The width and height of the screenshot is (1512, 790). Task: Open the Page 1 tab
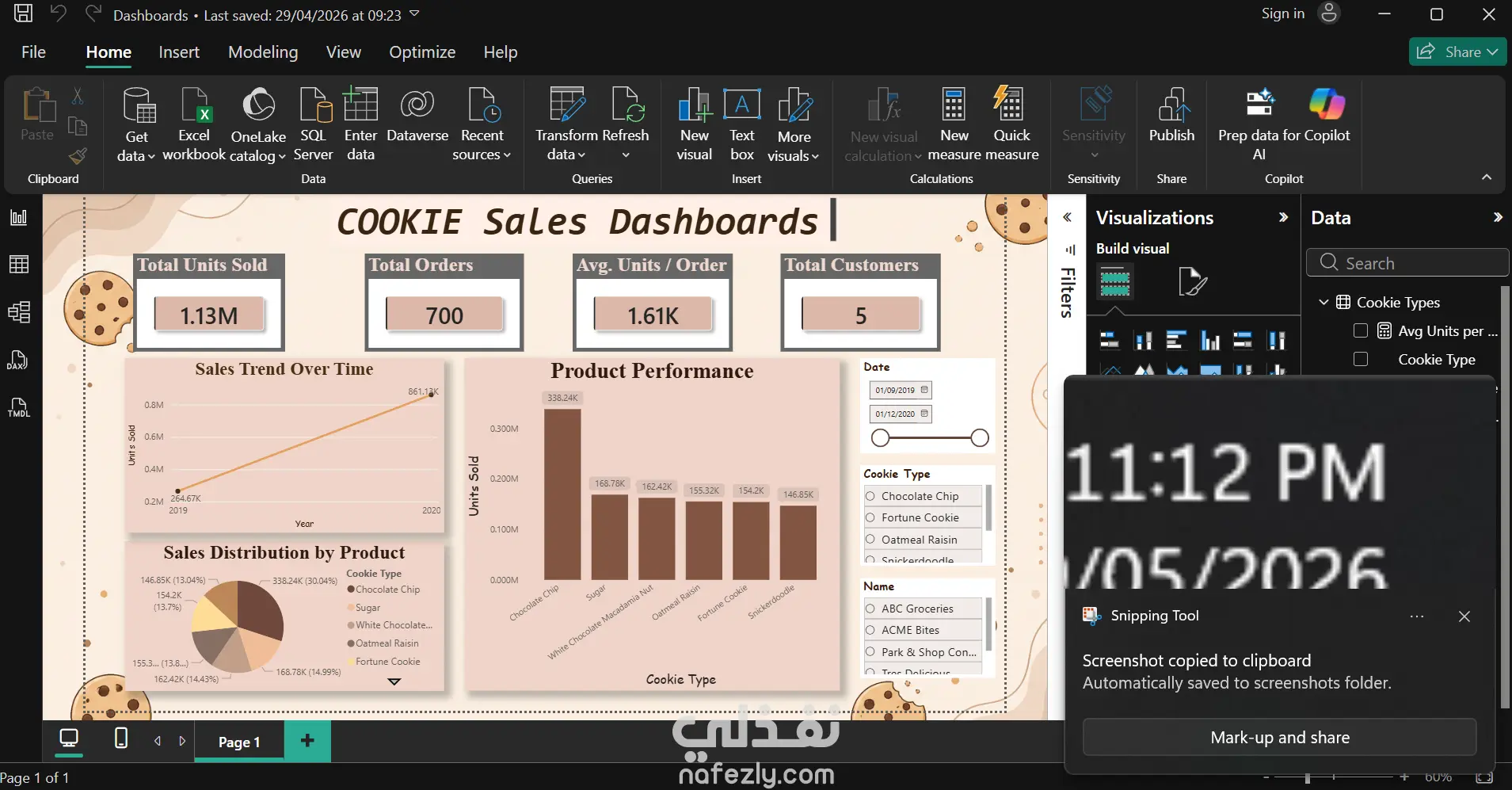pyautogui.click(x=239, y=742)
